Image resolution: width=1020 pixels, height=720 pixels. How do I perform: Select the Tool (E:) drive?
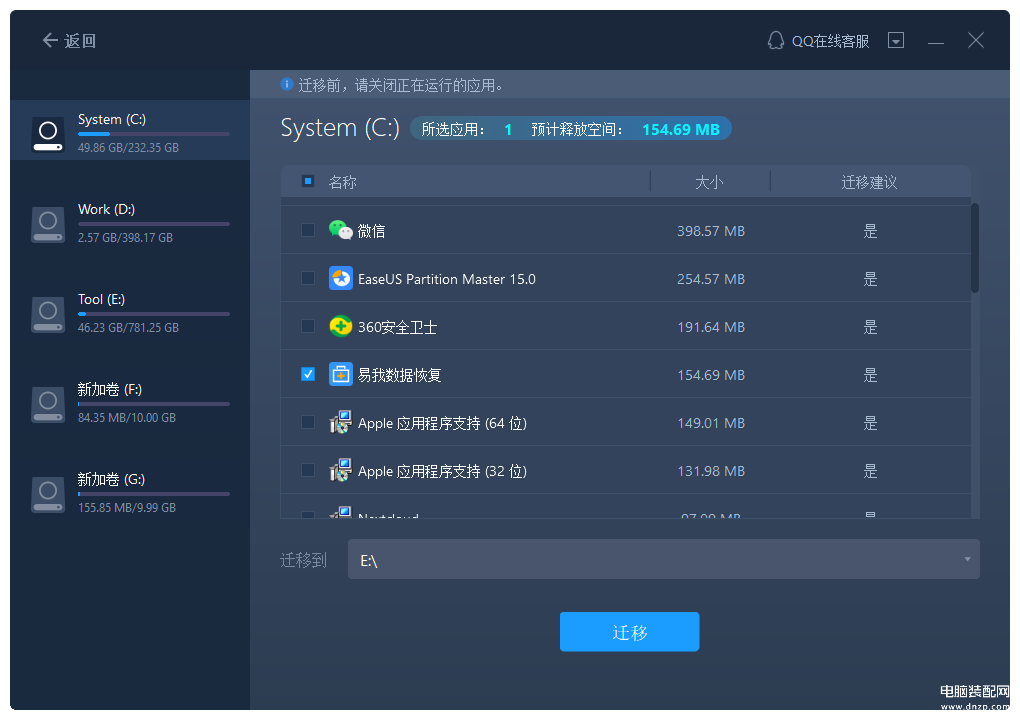tap(130, 313)
